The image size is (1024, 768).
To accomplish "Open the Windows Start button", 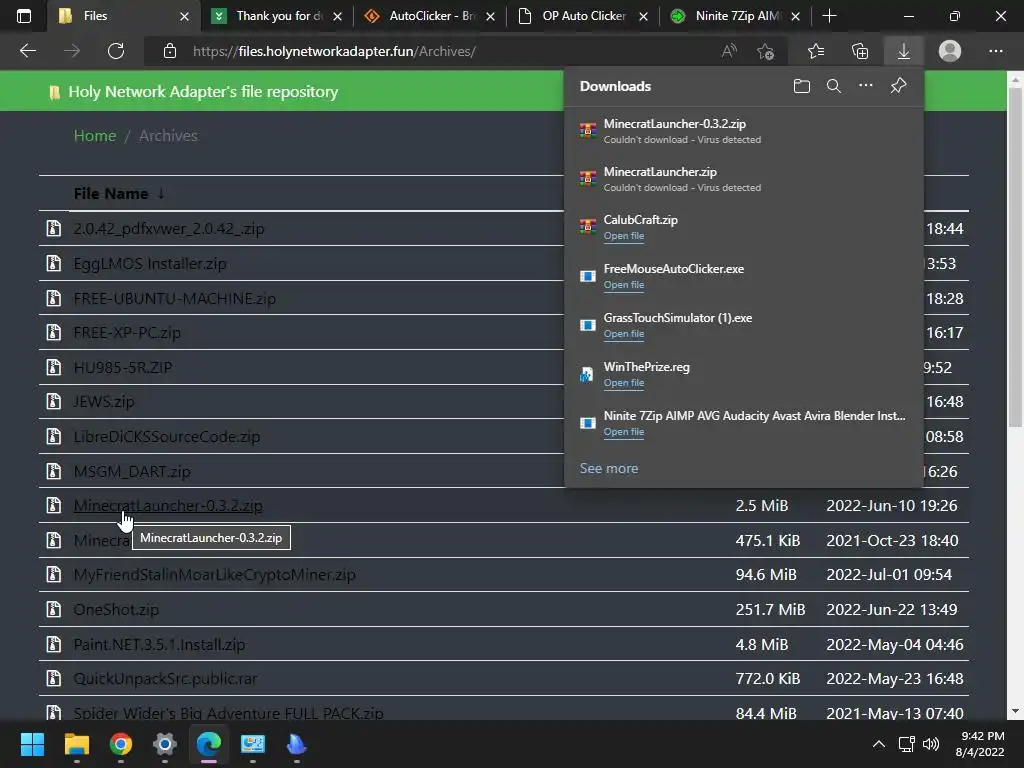I will click(x=32, y=744).
